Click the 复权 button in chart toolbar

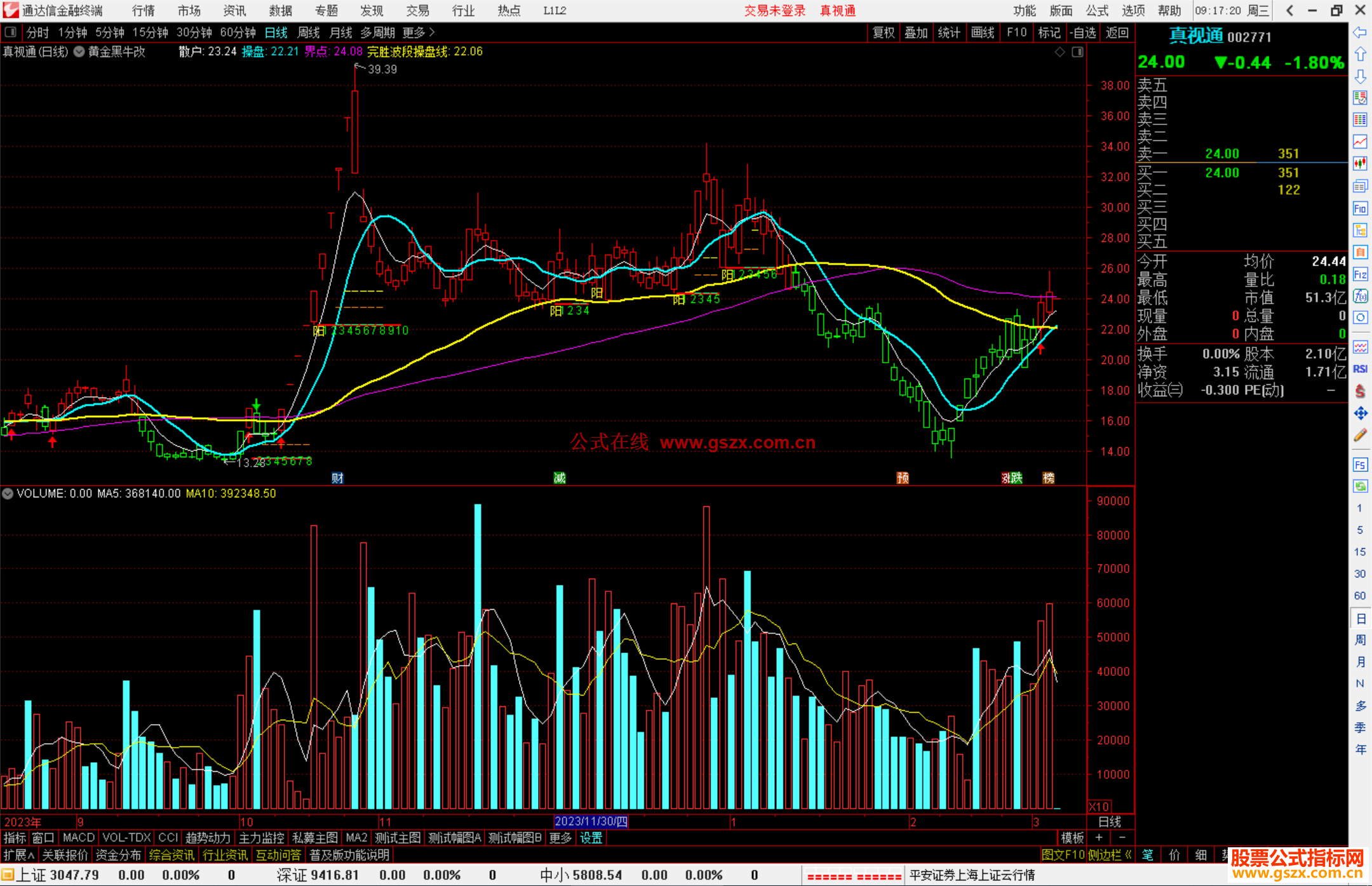tap(883, 32)
